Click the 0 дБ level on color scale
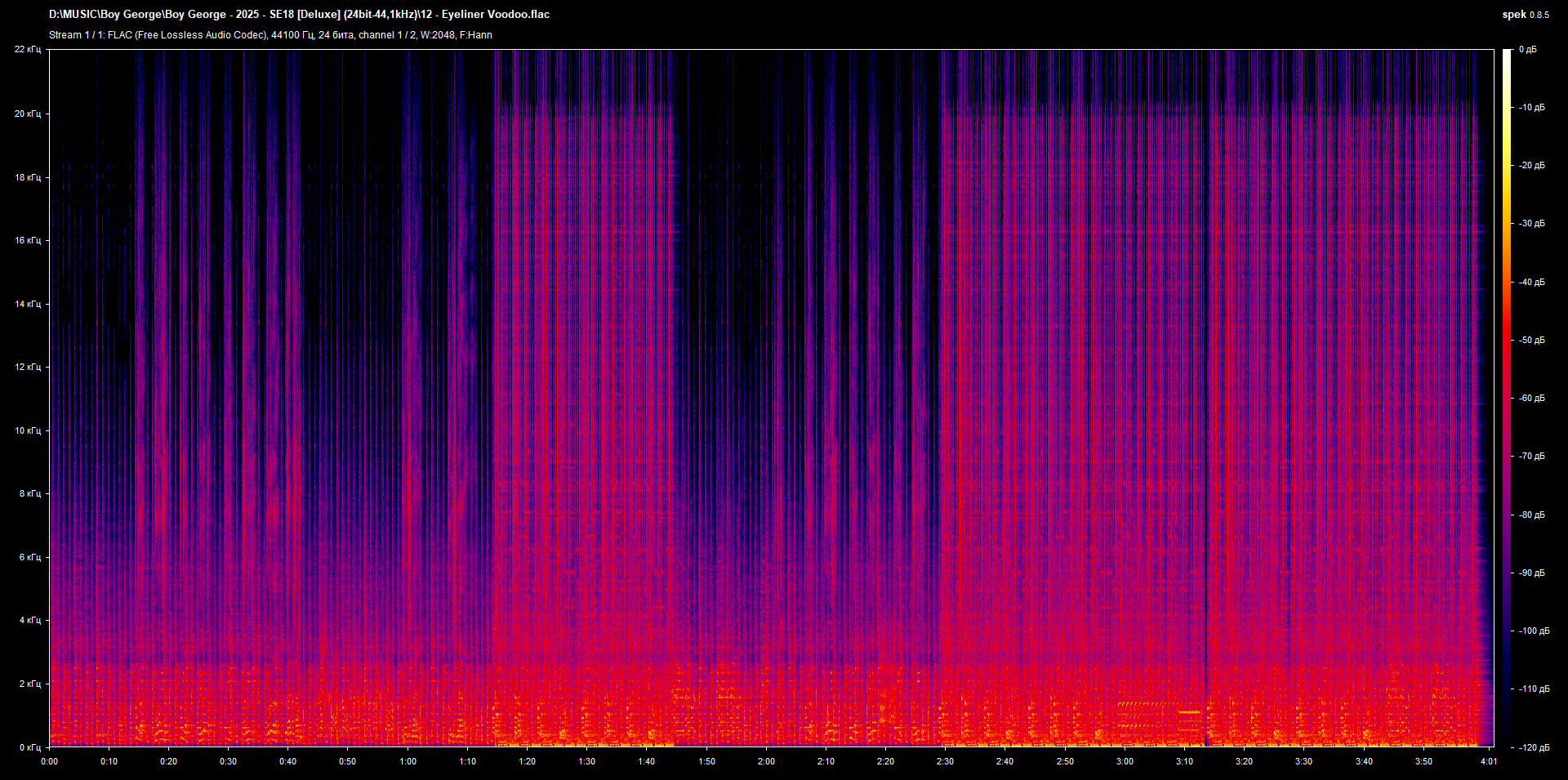This screenshot has width=1568, height=780. (x=1528, y=50)
